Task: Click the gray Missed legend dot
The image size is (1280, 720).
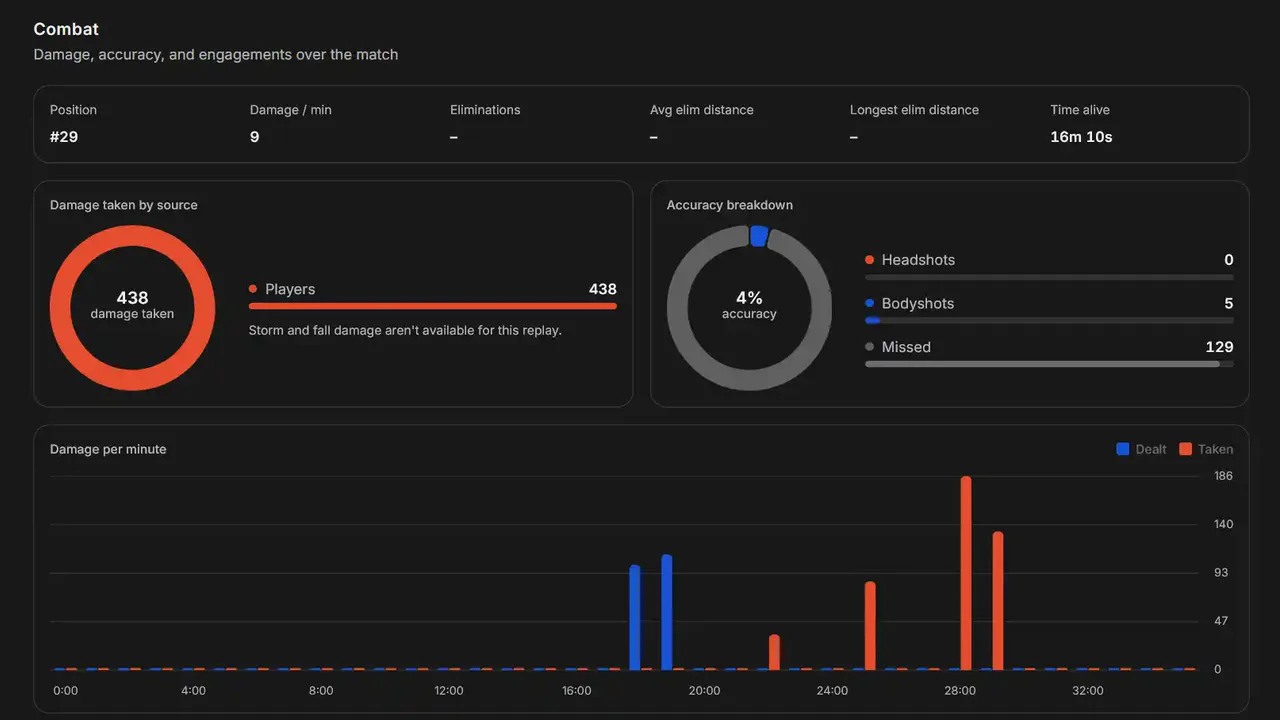Action: (870, 347)
